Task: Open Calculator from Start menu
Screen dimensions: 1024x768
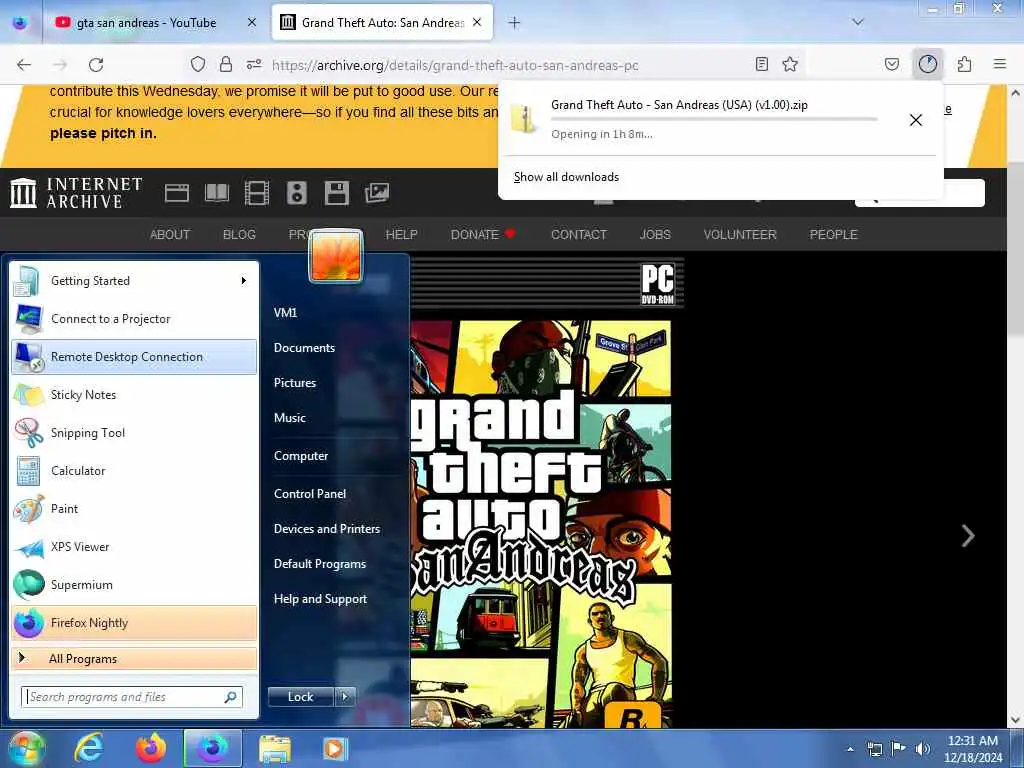Action: point(134,471)
